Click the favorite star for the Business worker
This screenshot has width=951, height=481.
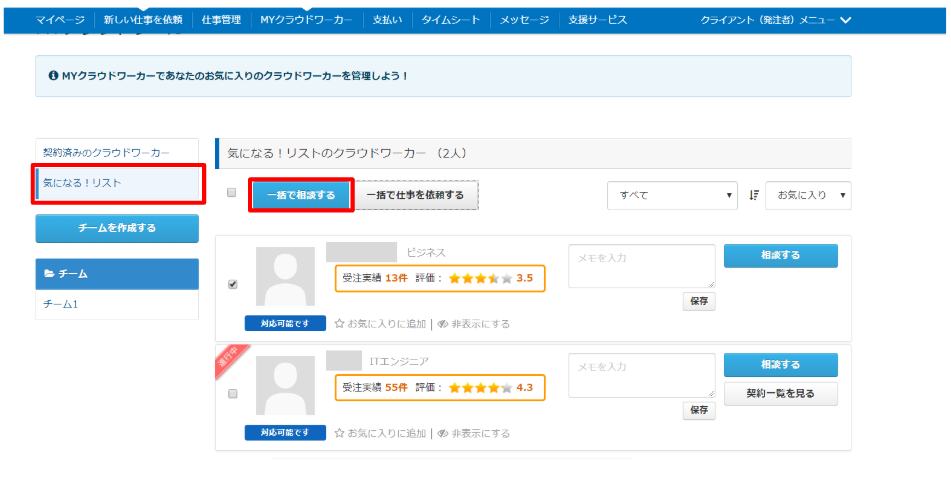coord(339,324)
